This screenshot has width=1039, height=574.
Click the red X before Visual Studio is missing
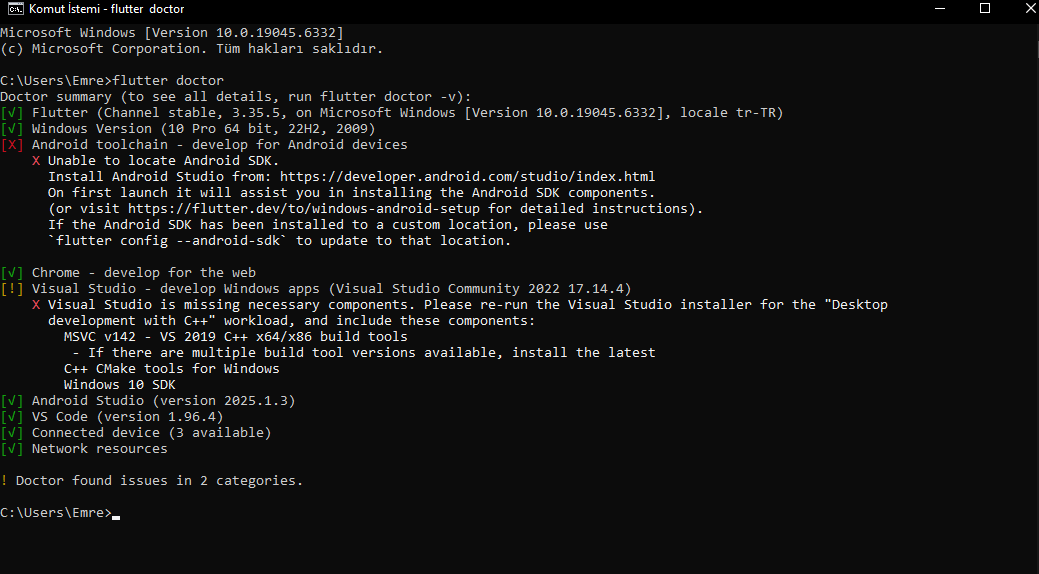[x=36, y=305]
